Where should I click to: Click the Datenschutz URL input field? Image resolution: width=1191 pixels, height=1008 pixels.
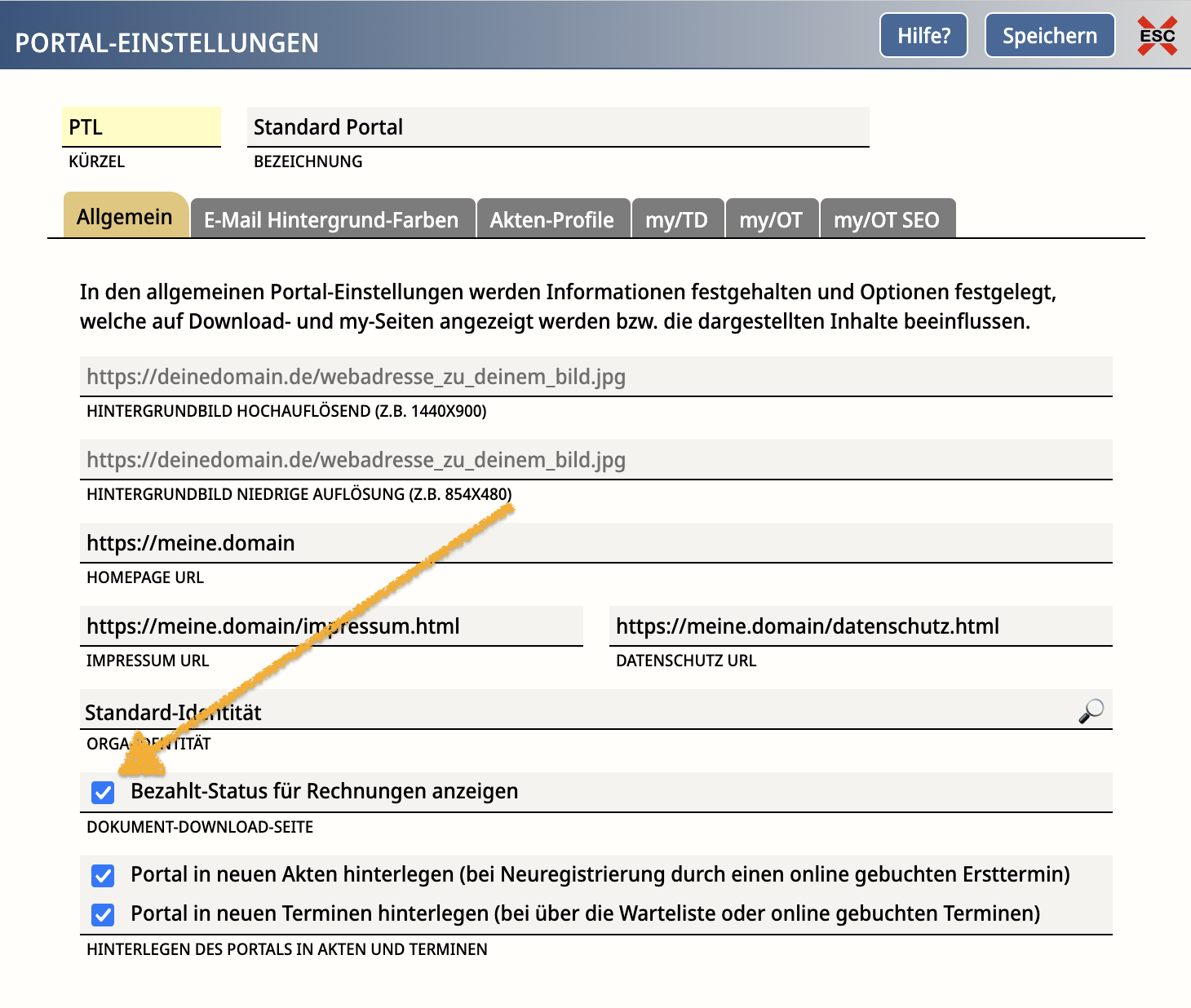(860, 626)
